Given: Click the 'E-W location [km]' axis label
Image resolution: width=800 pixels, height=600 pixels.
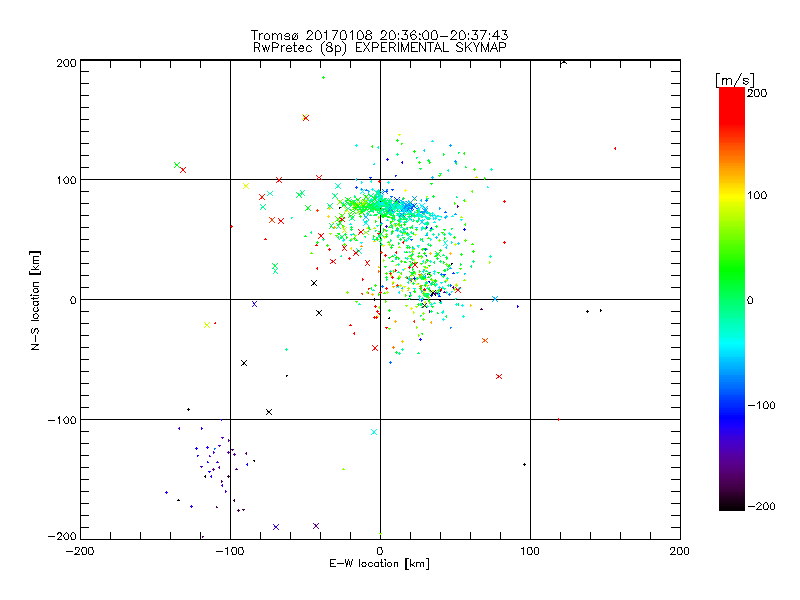Looking at the screenshot, I should (x=379, y=564).
